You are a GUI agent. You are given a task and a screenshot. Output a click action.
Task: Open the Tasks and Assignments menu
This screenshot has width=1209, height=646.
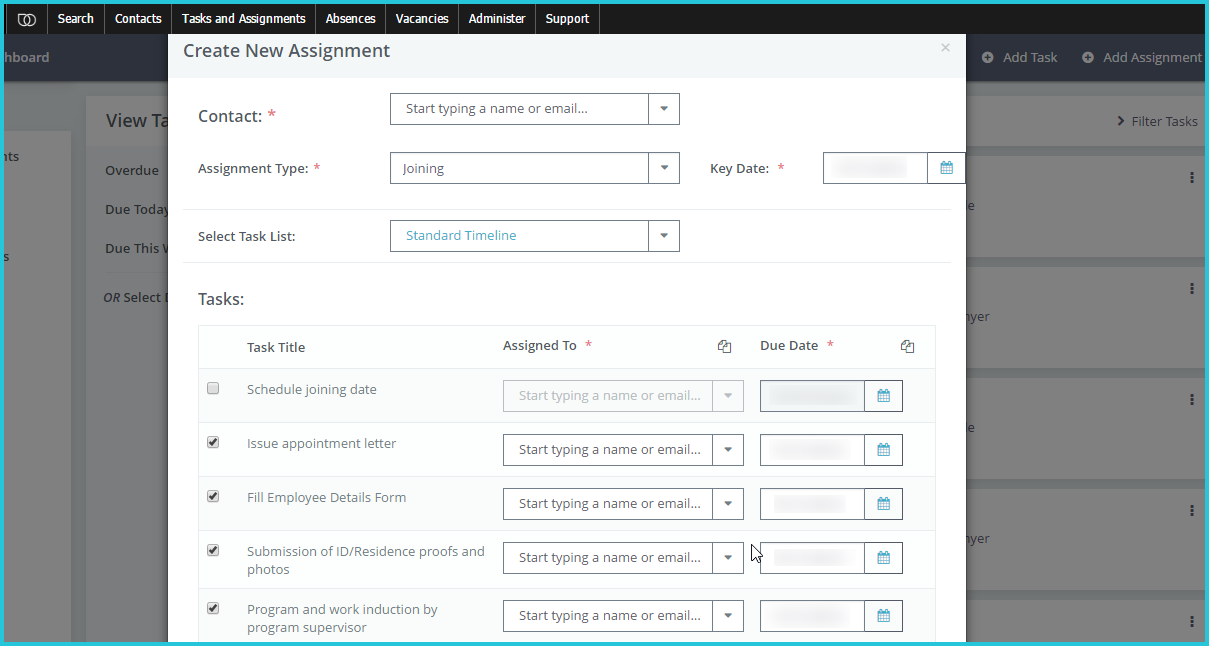(x=244, y=19)
